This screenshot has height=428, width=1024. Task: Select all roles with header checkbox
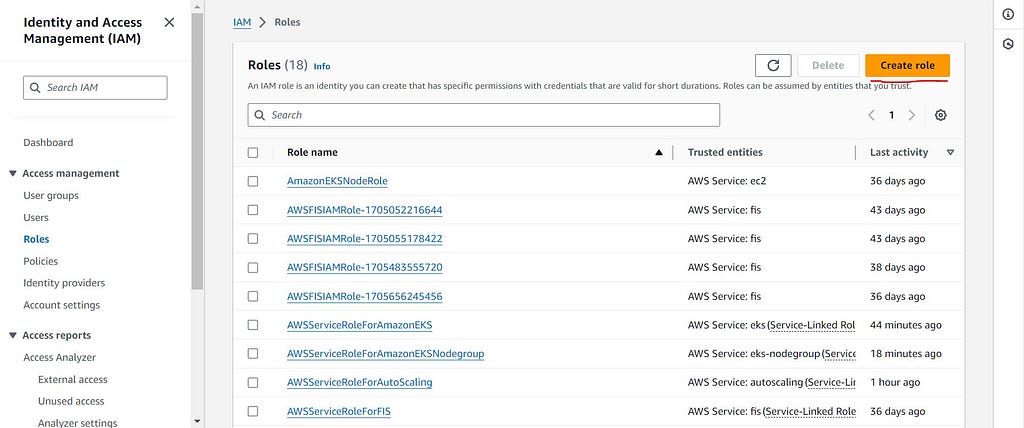coord(253,152)
